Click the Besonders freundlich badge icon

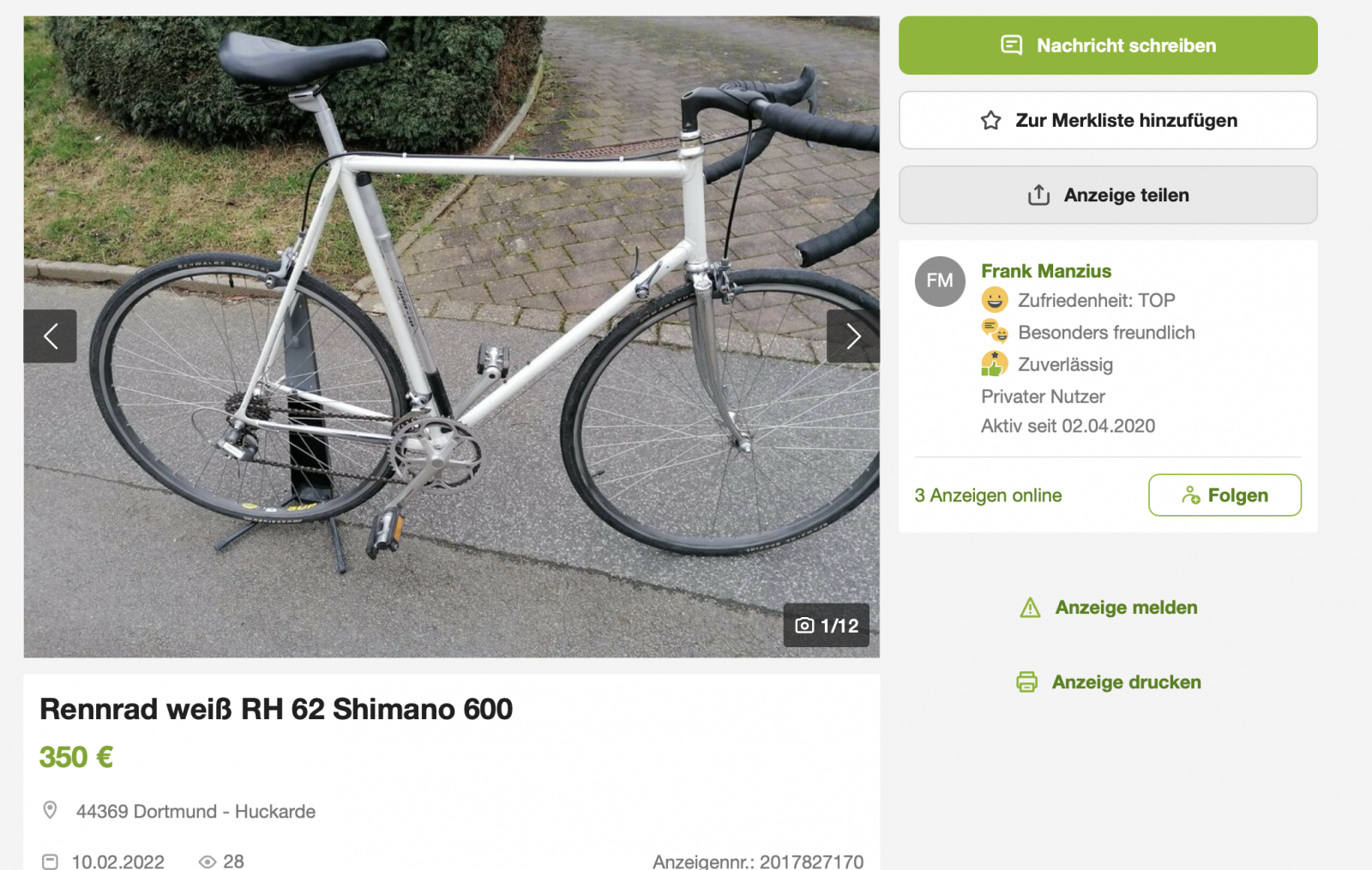(995, 332)
